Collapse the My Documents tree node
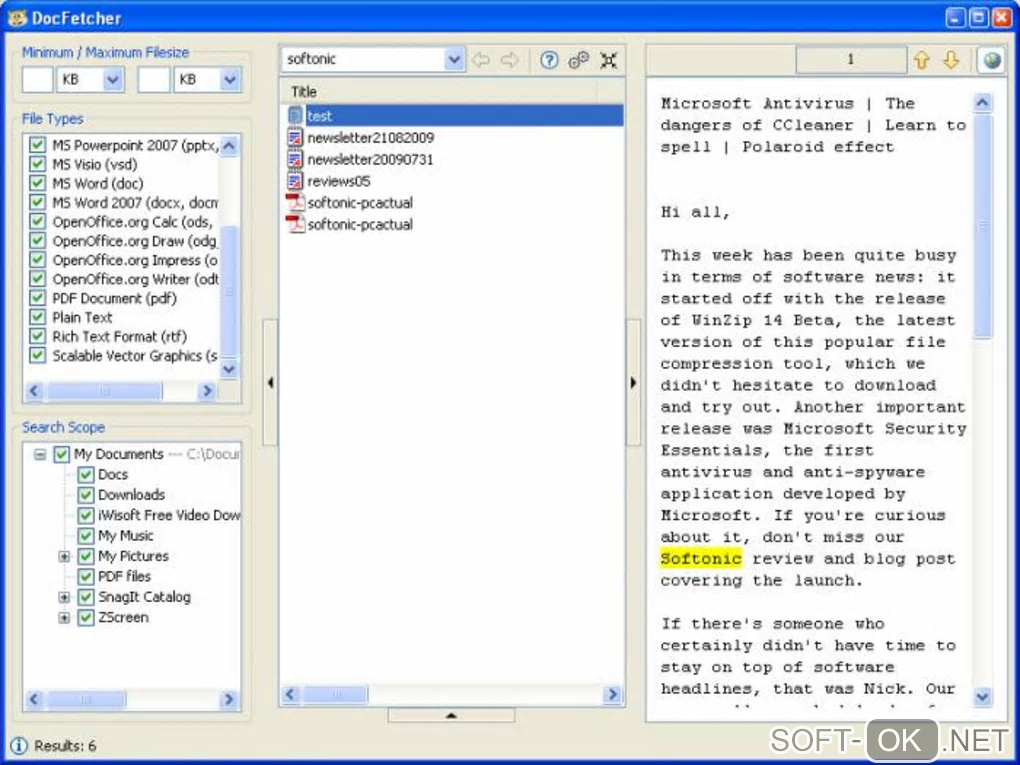The height and width of the screenshot is (765, 1020). point(40,454)
